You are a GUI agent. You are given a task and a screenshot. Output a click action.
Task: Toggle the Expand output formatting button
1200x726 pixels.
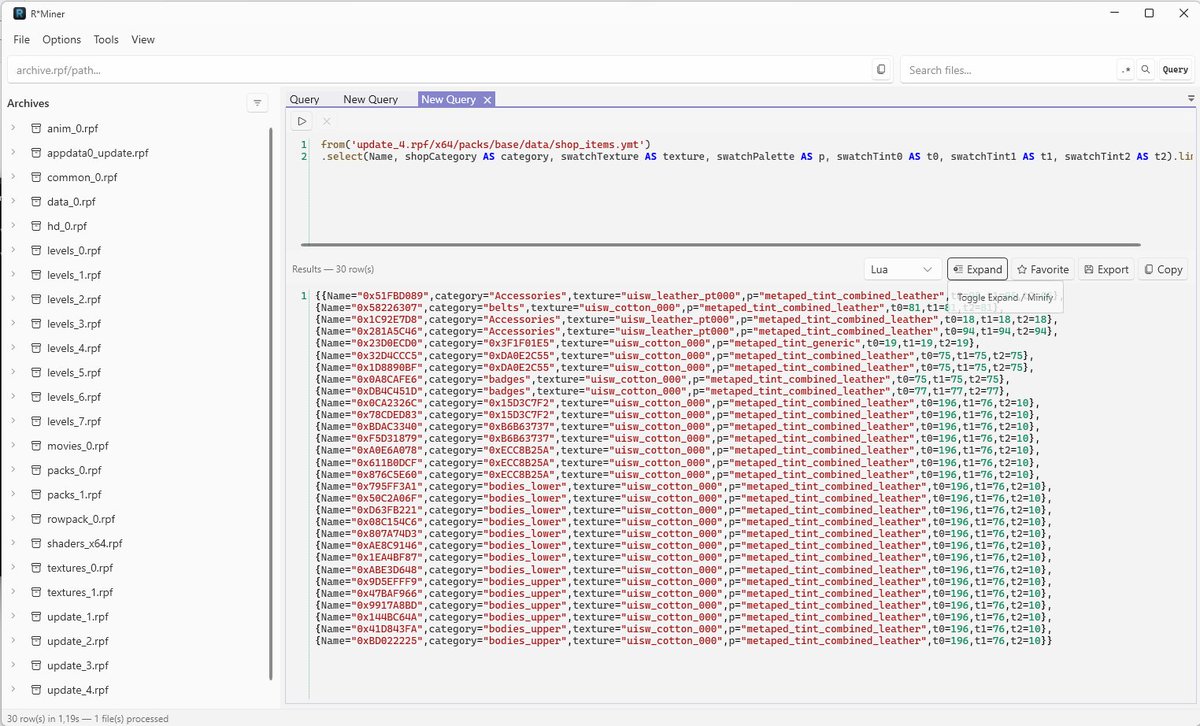click(977, 268)
